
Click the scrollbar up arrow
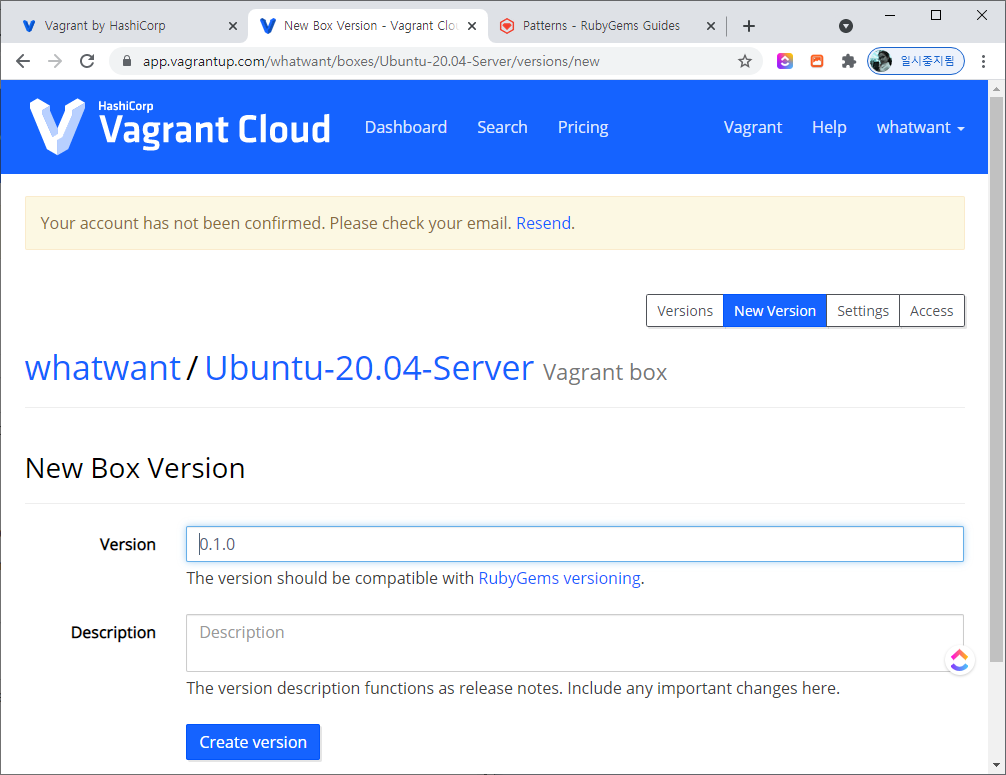pyautogui.click(x=996, y=89)
